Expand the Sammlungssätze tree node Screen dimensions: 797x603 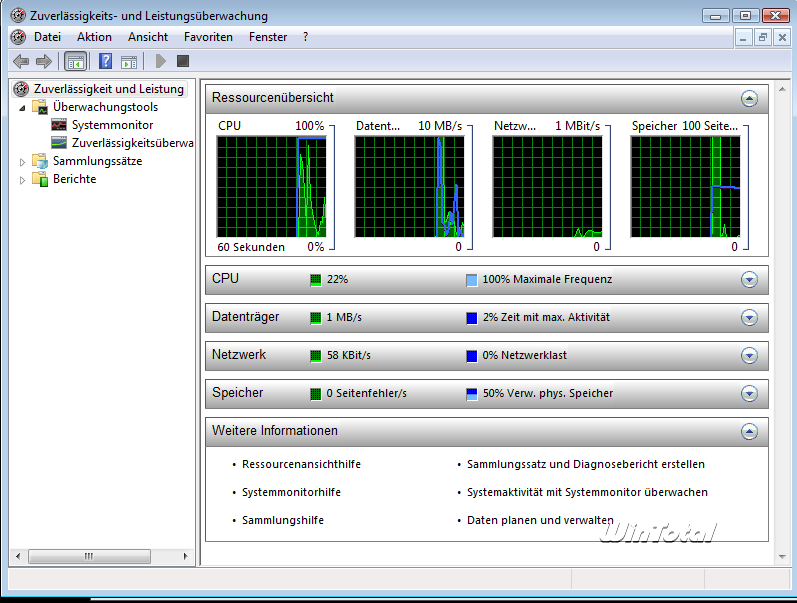pyautogui.click(x=23, y=162)
